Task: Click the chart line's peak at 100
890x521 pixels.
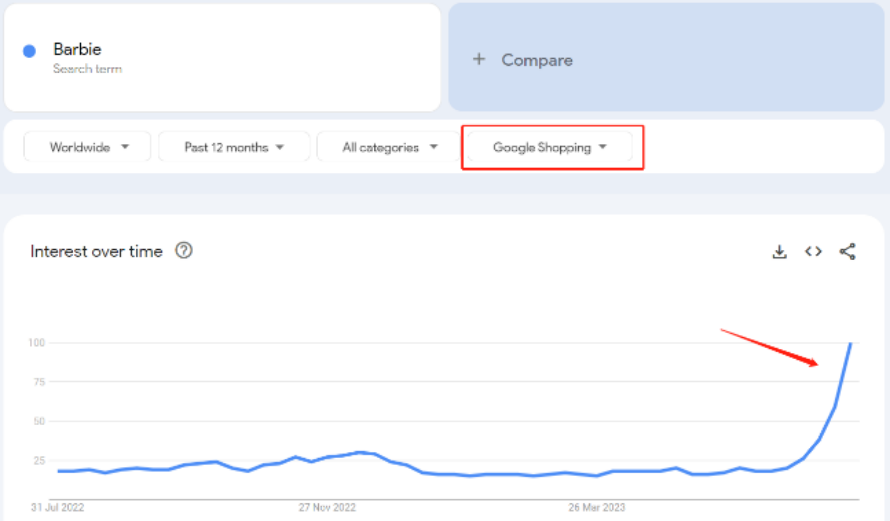Action: (x=850, y=344)
